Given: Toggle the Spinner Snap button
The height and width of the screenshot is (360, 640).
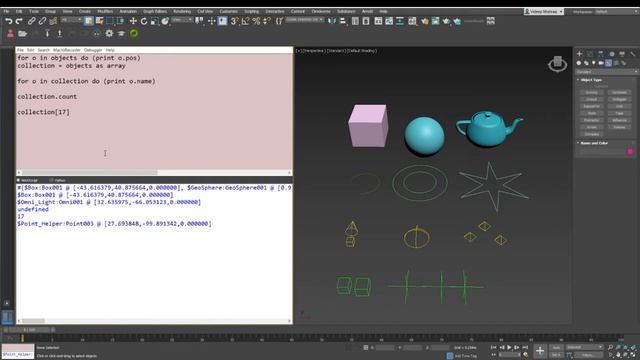Looking at the screenshot, I should click(267, 21).
